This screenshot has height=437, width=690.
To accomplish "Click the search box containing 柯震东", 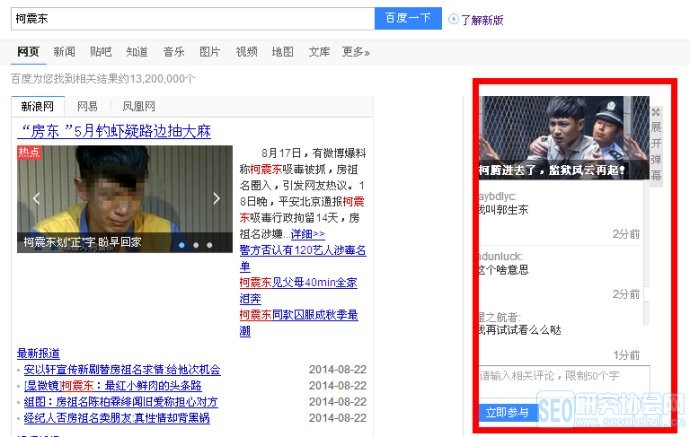I will click(190, 18).
